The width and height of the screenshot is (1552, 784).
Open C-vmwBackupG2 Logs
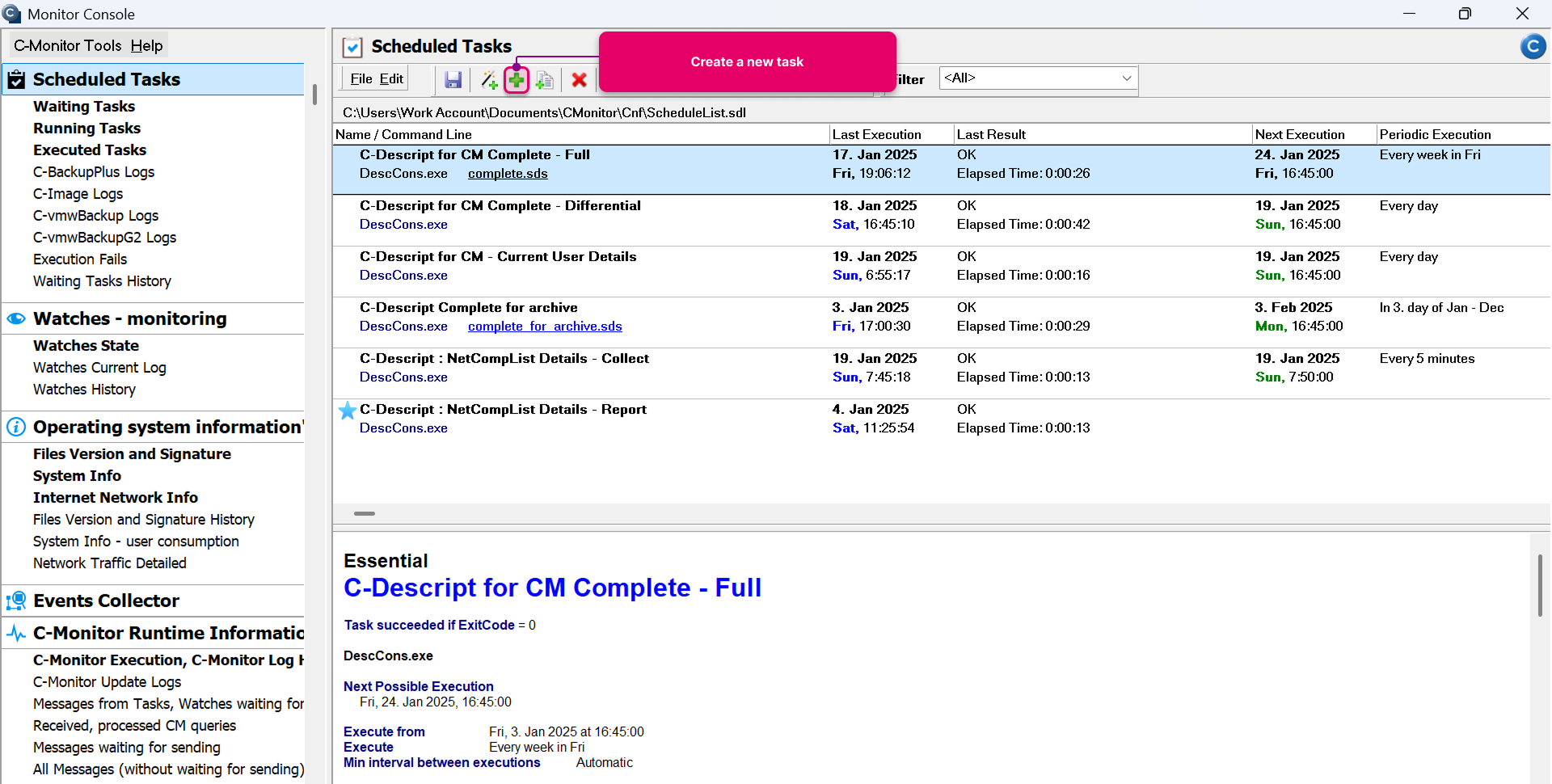pos(104,237)
